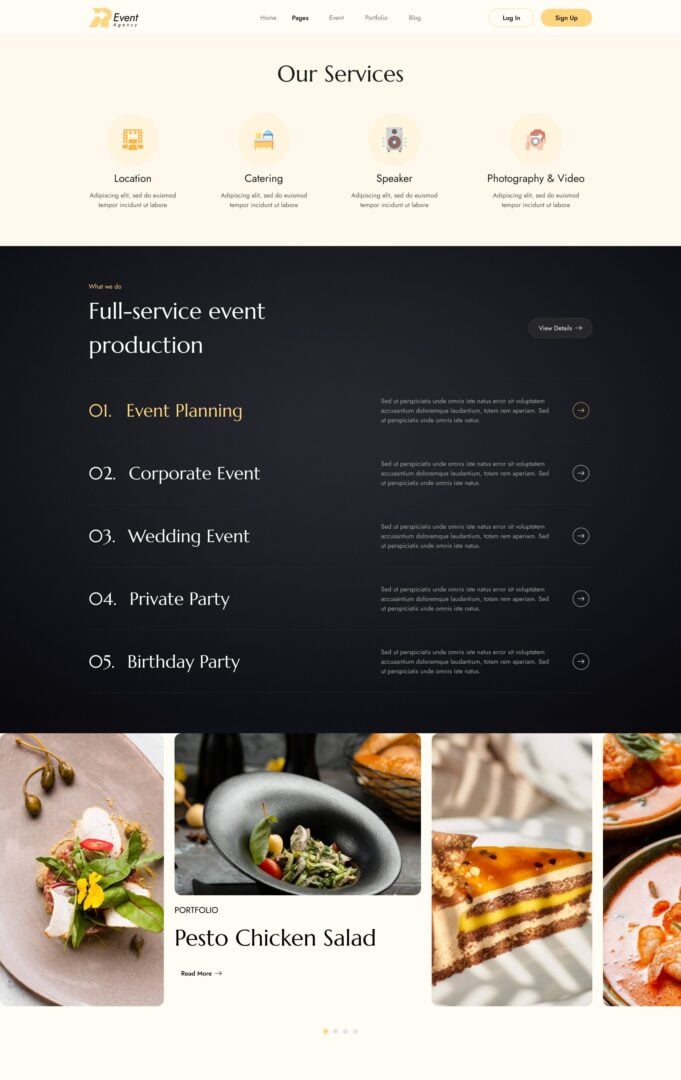
Task: Select the Photography & Video camera icon
Action: click(536, 139)
